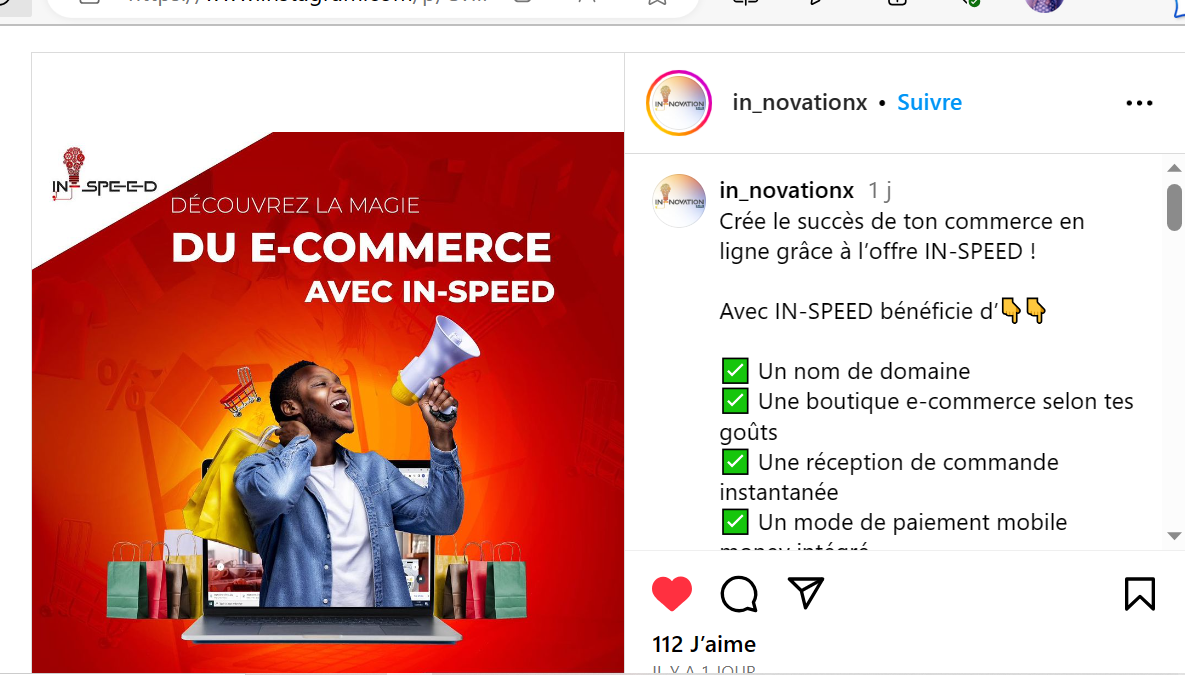View who liked via 112 J'aime
This screenshot has height=675, width=1185.
tap(704, 644)
